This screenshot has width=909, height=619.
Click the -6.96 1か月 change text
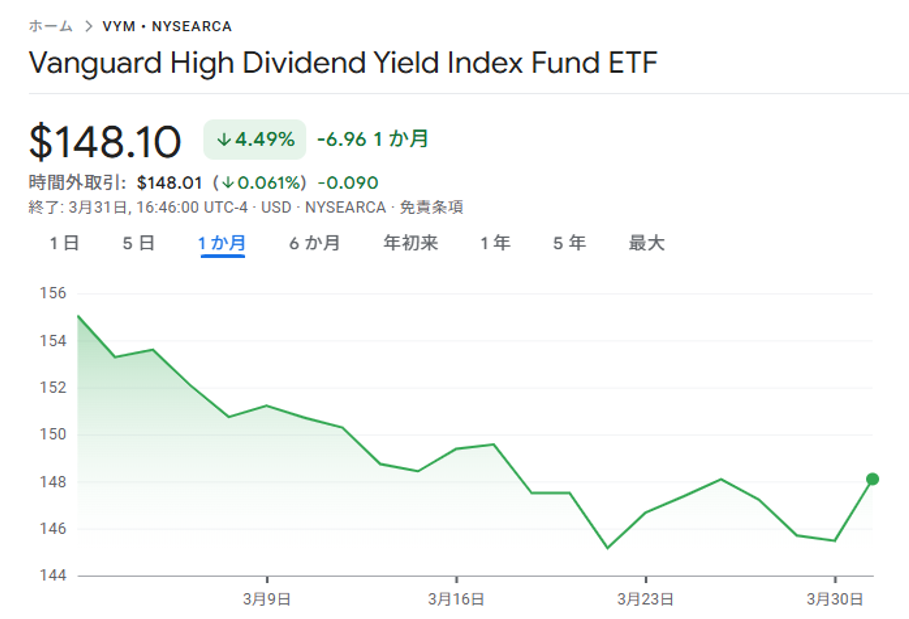click(373, 140)
